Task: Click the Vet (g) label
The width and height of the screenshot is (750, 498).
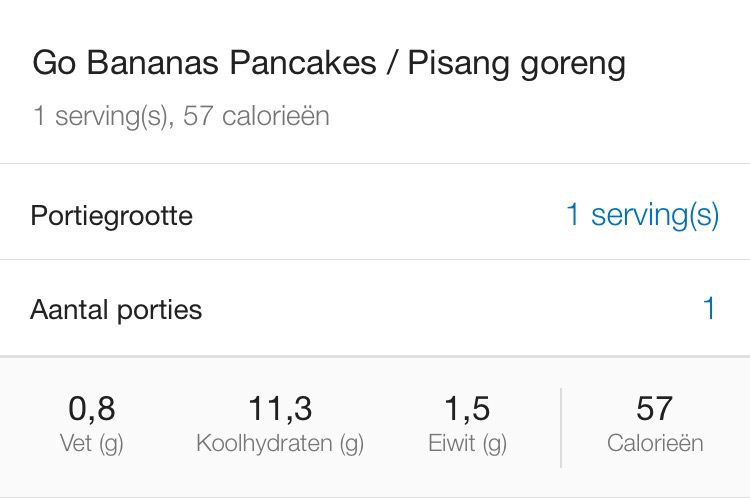Action: 92,443
